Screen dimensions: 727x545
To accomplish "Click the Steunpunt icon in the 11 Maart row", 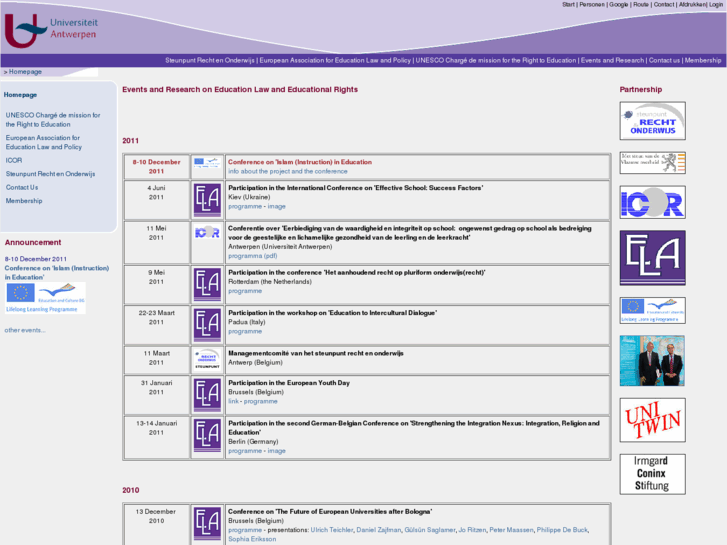I will (207, 359).
